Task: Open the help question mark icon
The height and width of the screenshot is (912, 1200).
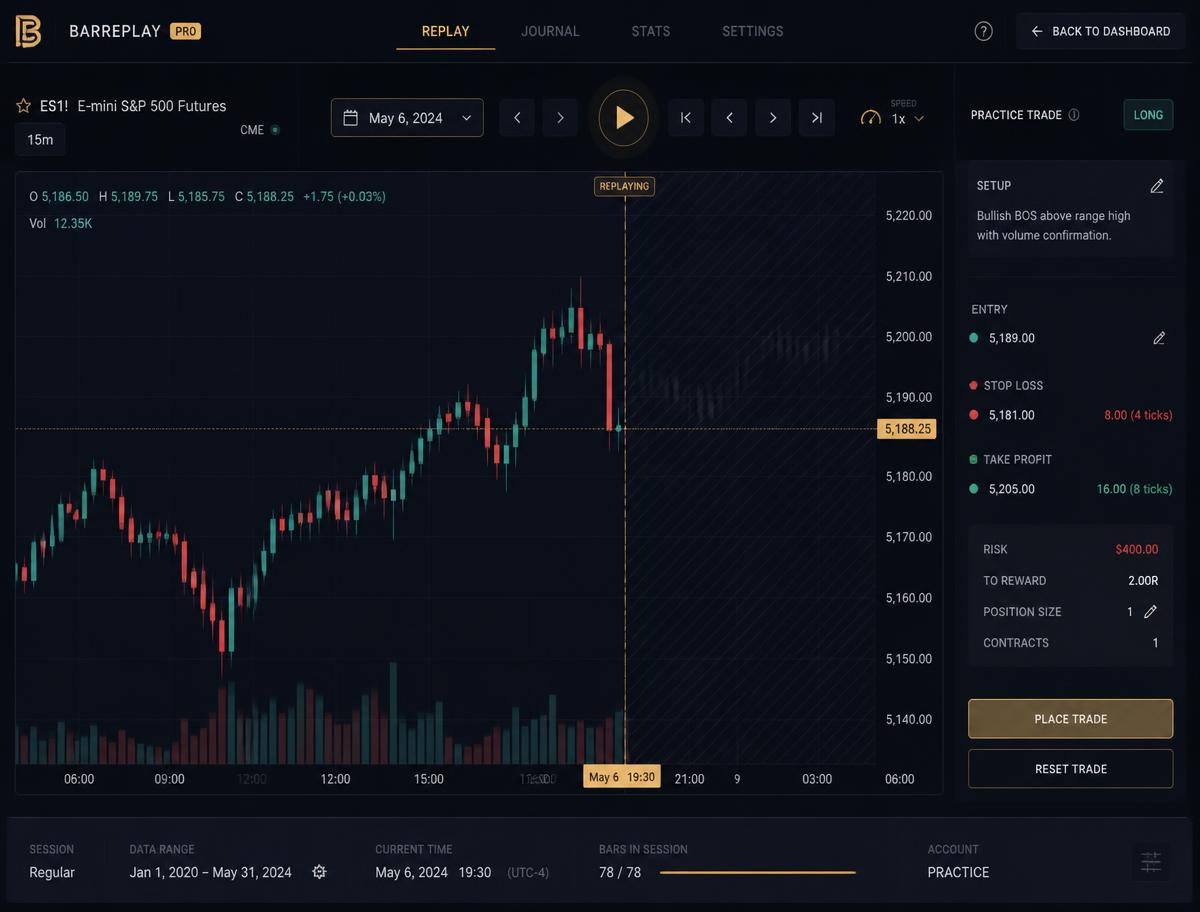Action: point(983,31)
